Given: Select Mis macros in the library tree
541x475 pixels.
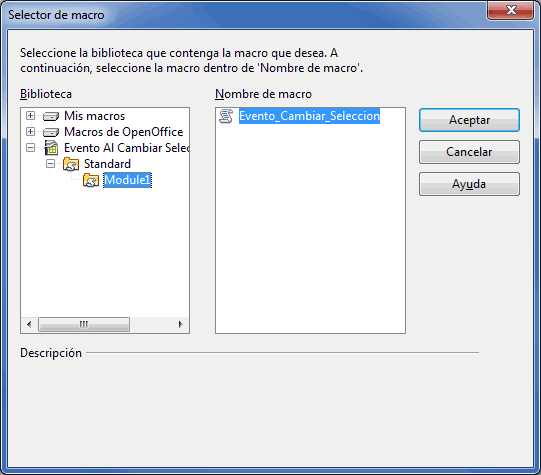Looking at the screenshot, I should [95, 116].
